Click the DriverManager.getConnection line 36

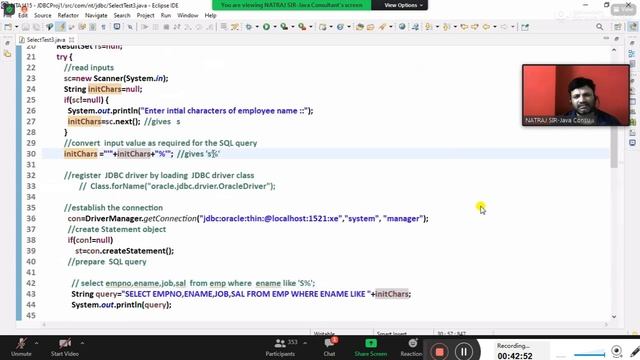pos(248,219)
